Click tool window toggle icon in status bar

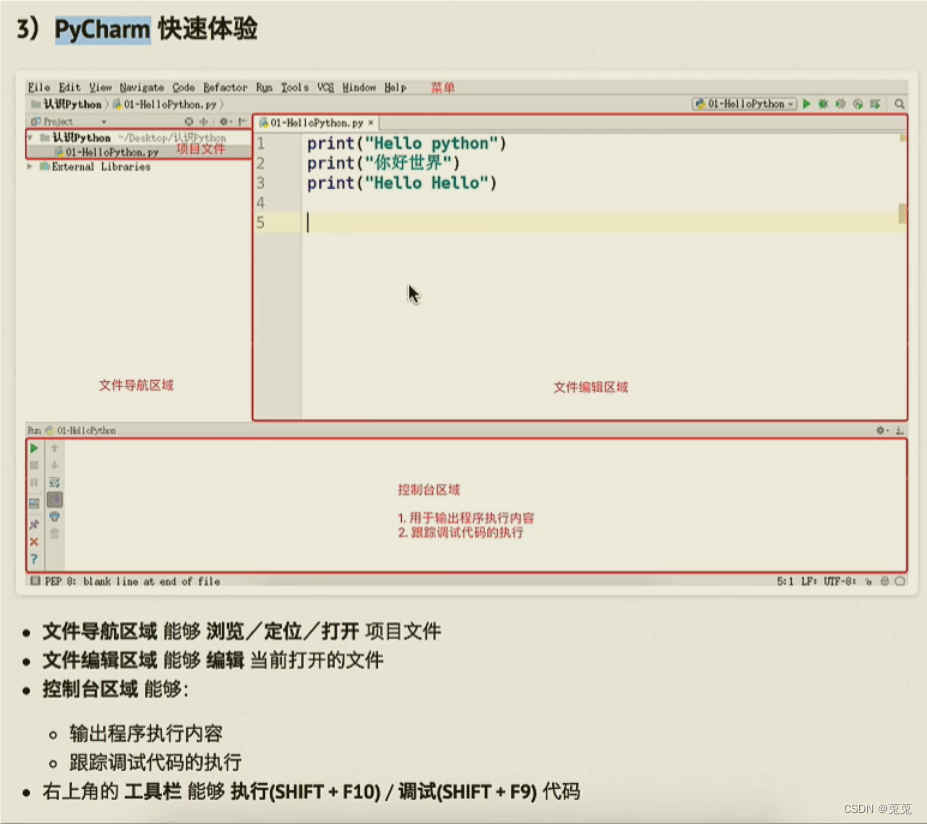pos(35,581)
